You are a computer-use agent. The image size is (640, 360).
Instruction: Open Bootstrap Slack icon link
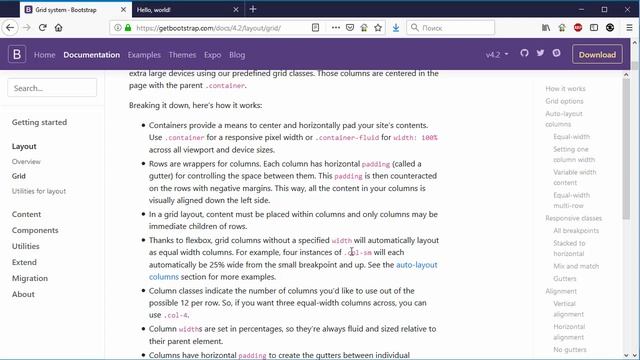556,53
